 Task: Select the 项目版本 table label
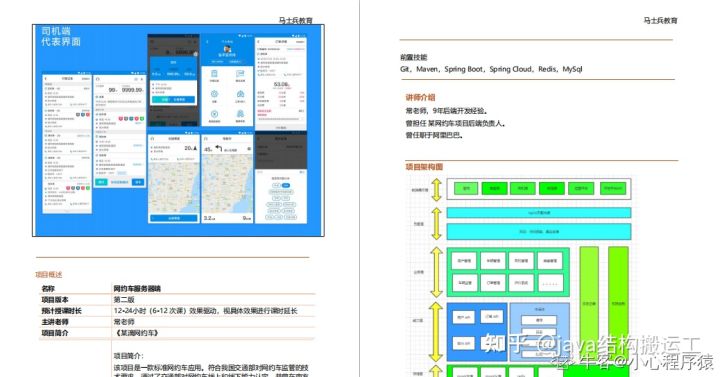55,299
